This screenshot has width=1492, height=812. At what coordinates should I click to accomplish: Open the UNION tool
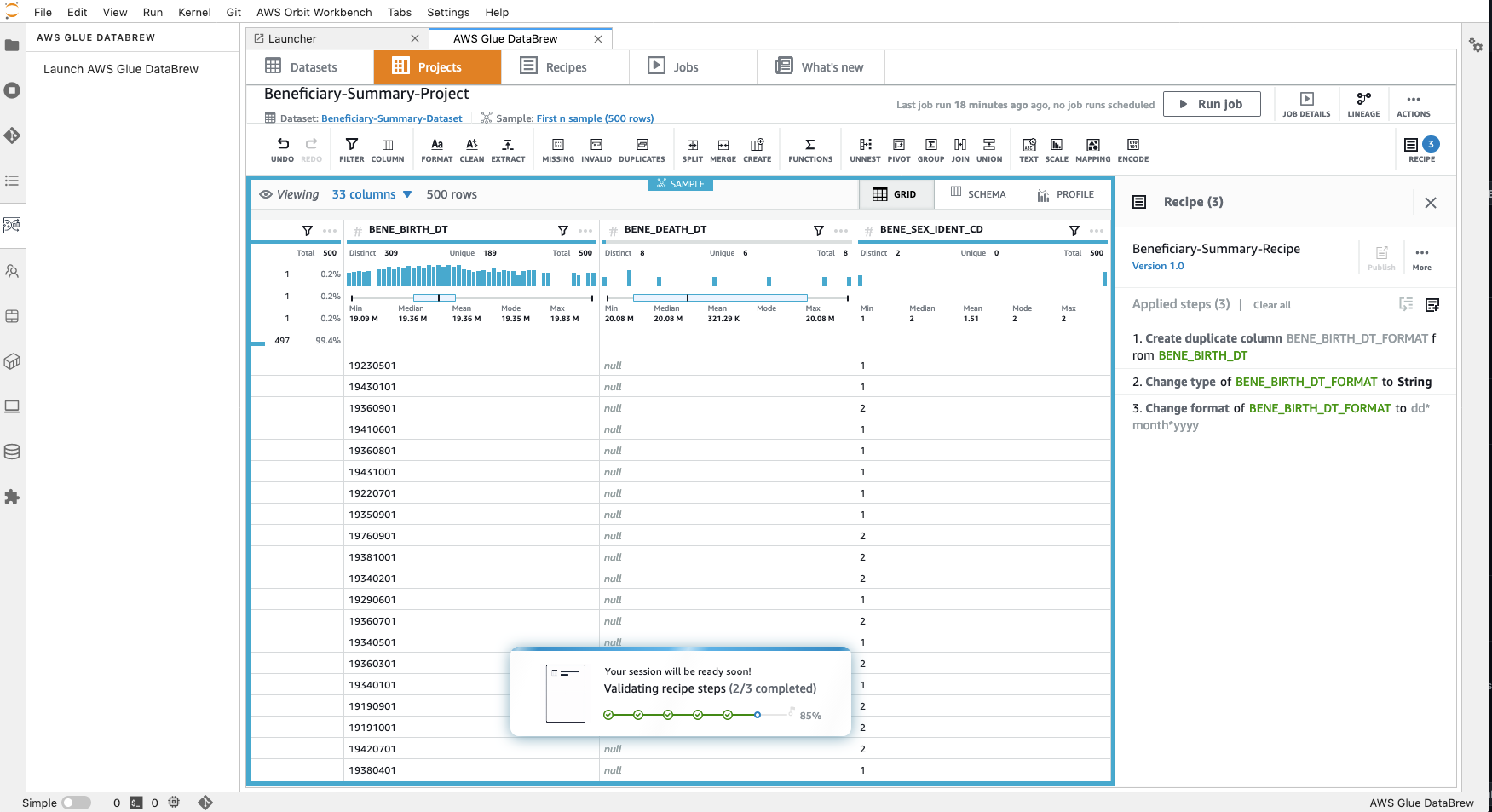pyautogui.click(x=989, y=149)
